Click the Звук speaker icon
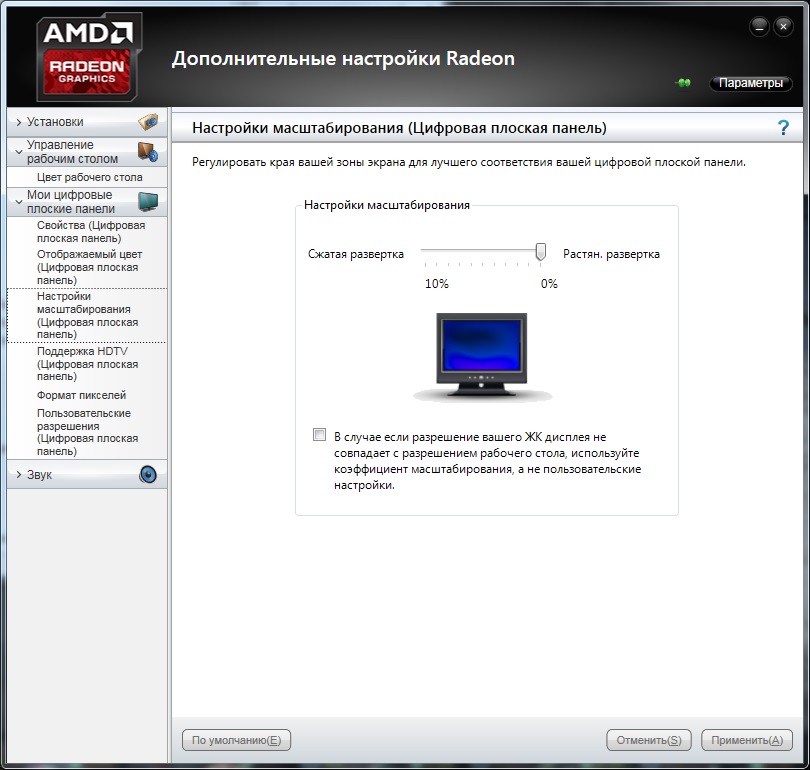This screenshot has width=810, height=770. pos(148,474)
